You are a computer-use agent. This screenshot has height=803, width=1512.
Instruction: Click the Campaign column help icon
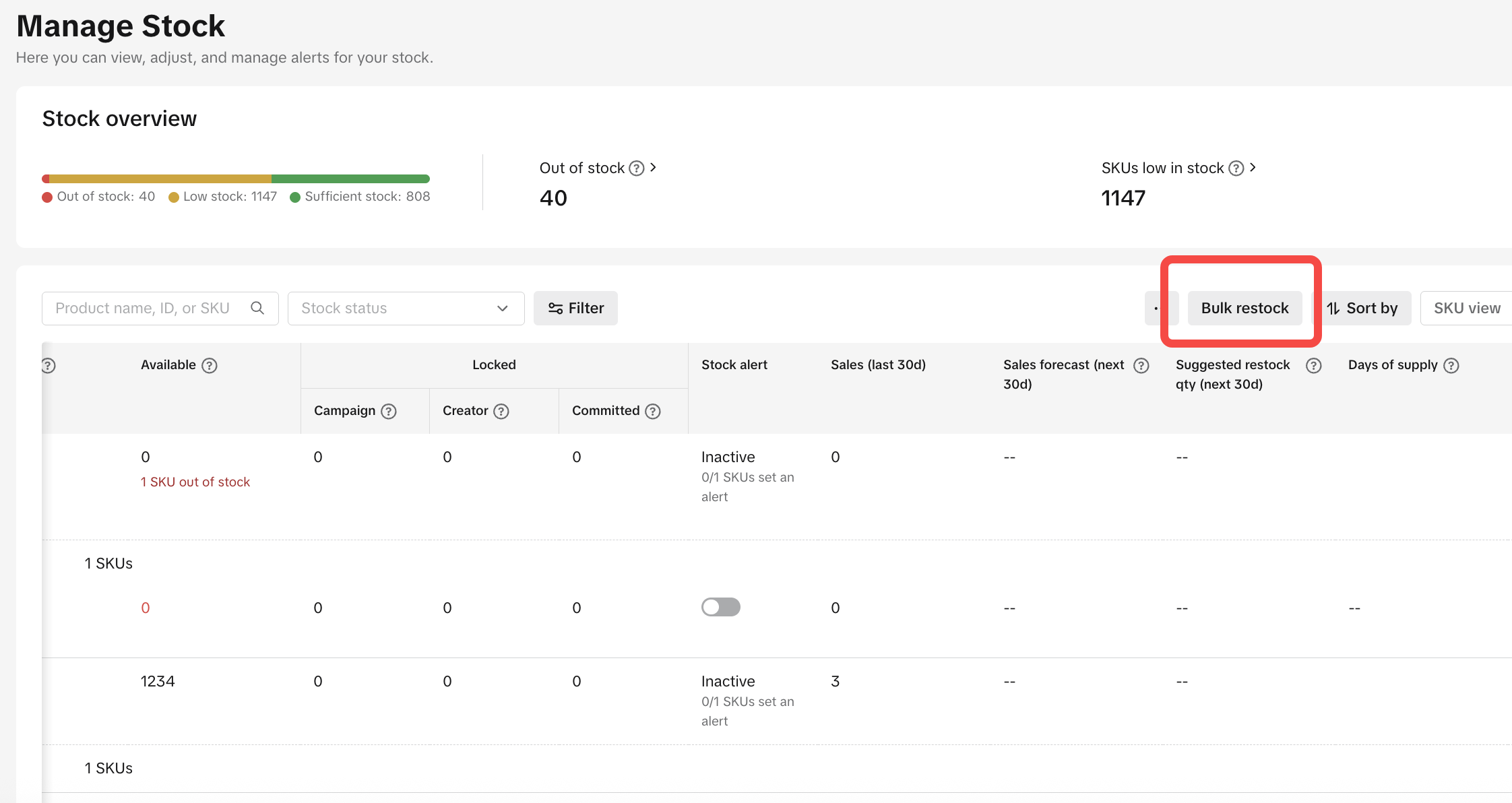389,412
